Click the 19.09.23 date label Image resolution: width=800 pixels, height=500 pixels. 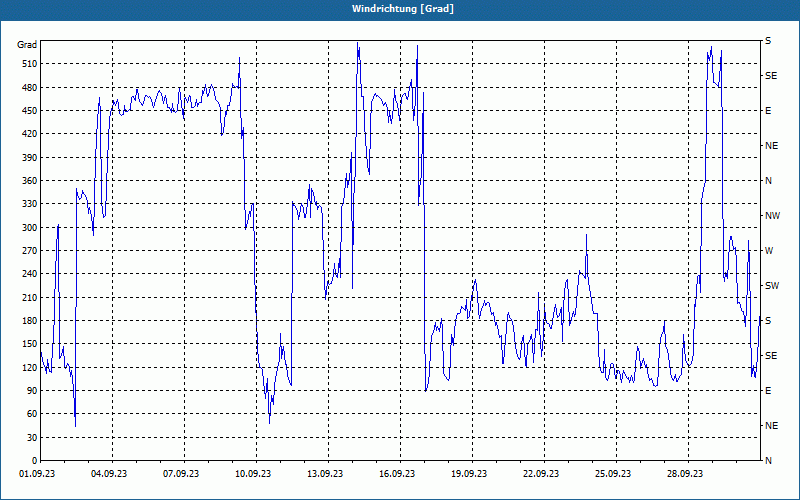(468, 474)
